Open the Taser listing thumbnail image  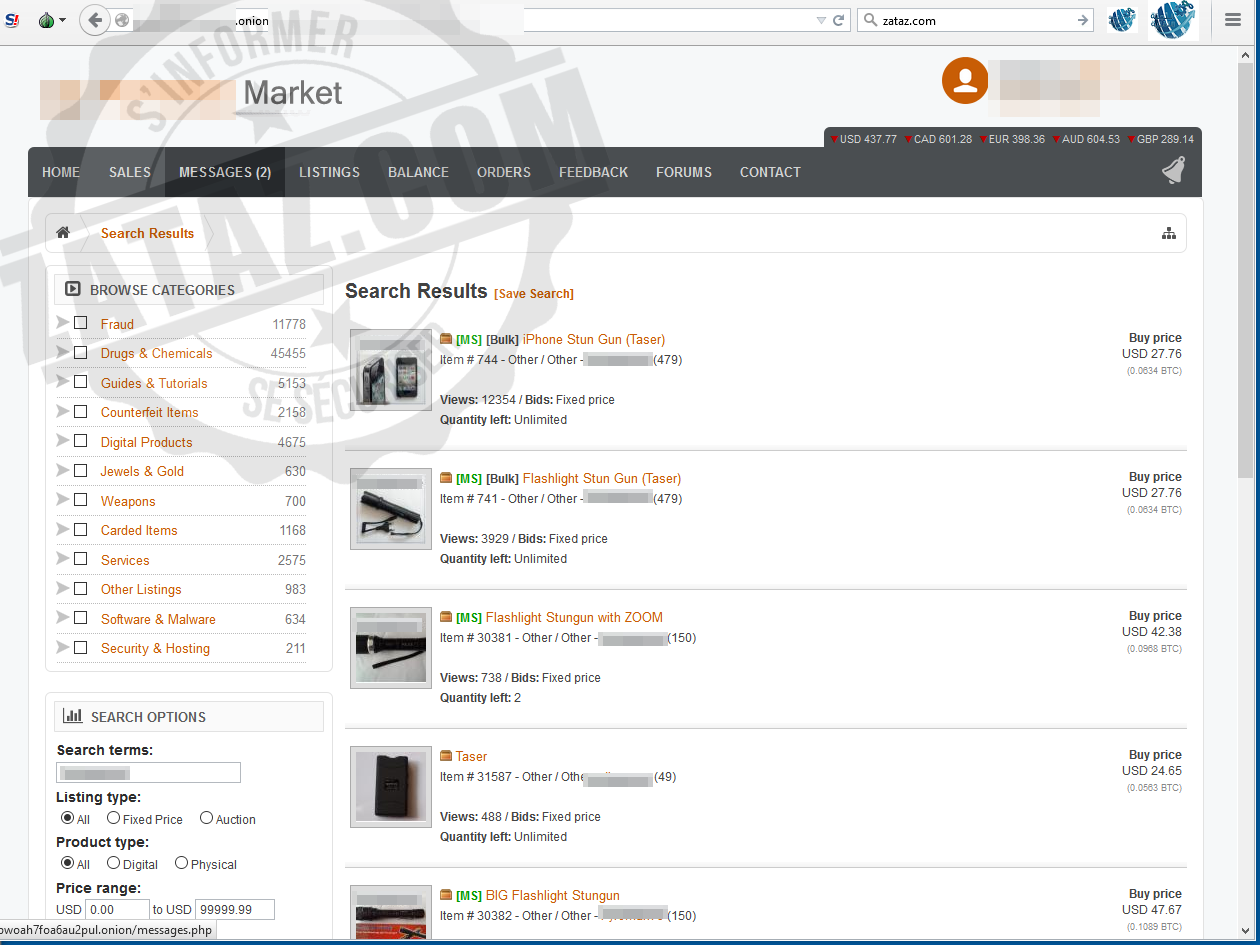click(391, 787)
